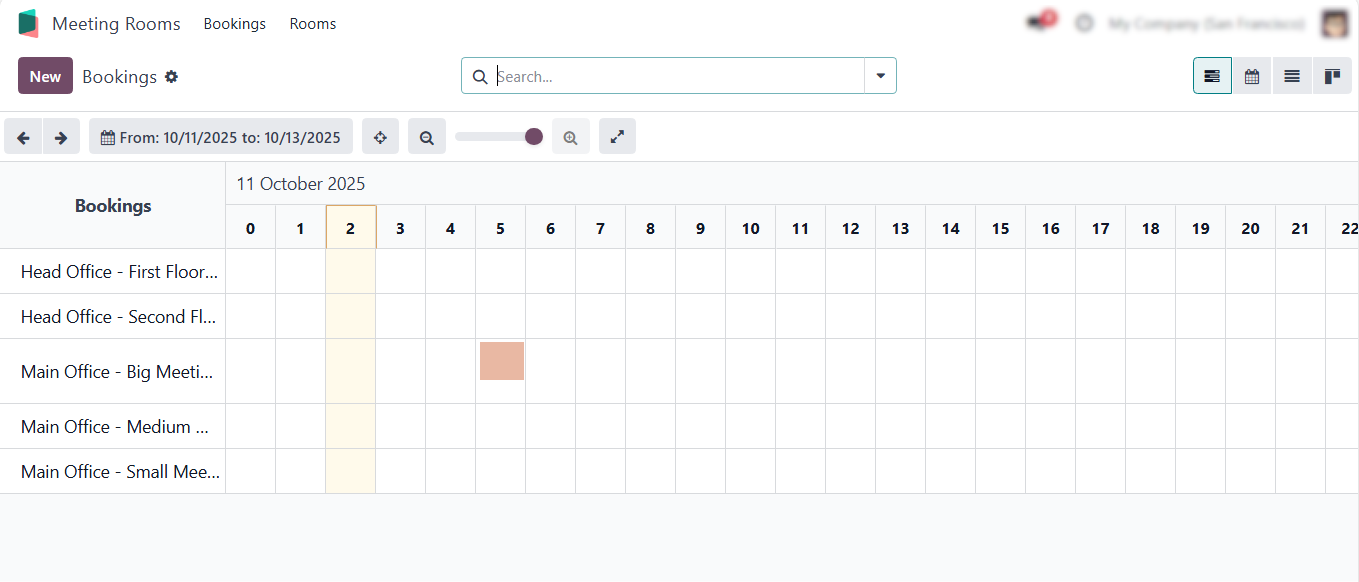1359x582 pixels.
Task: Expand Gantt rows with arrows icon
Action: click(x=617, y=137)
